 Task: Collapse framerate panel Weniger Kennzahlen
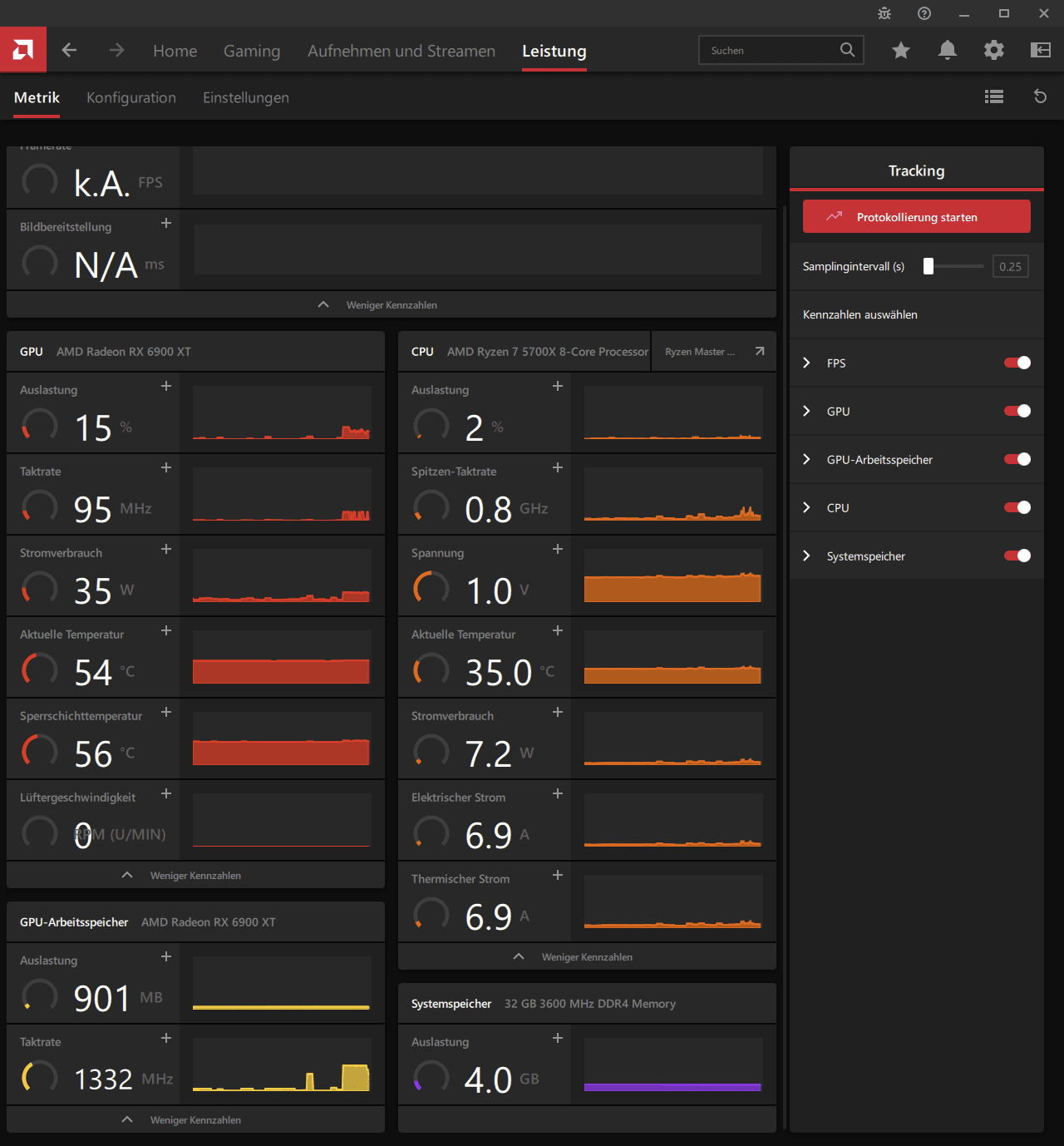point(392,304)
